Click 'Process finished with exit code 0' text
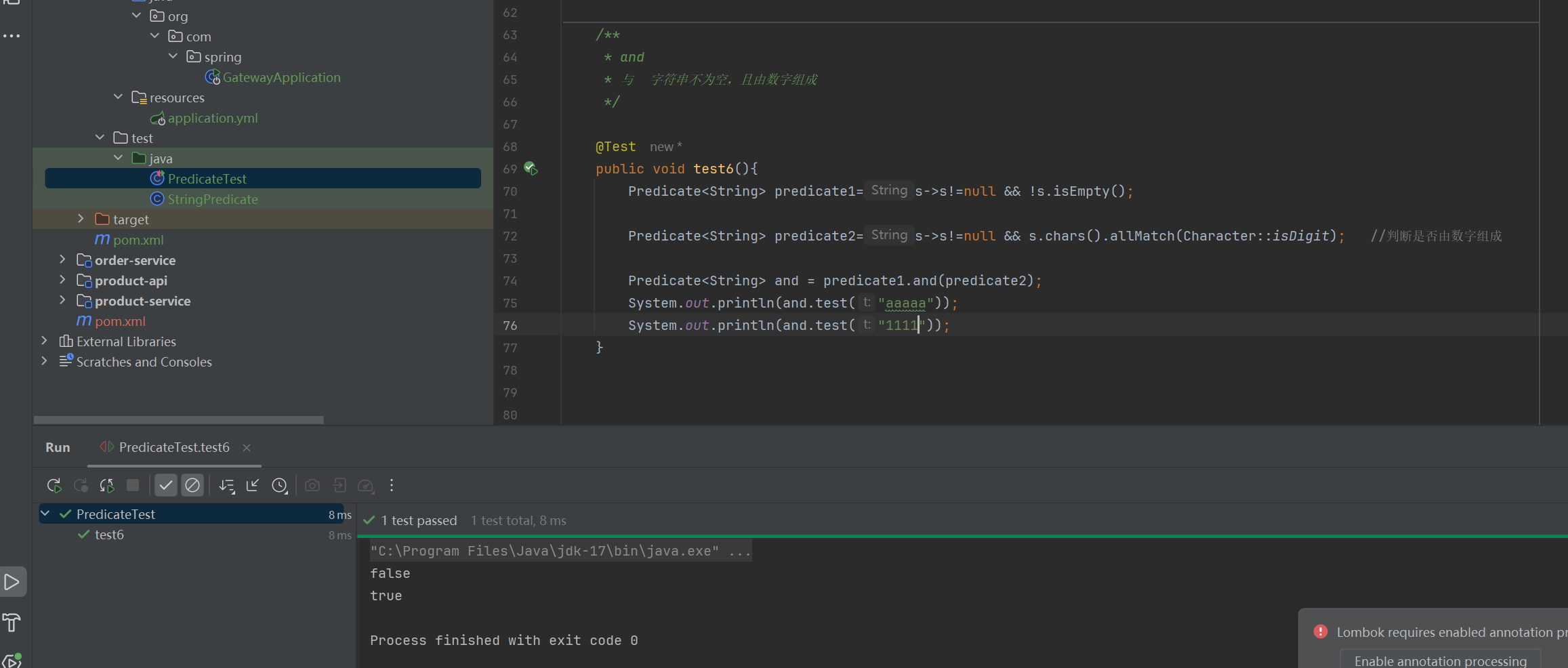 503,640
